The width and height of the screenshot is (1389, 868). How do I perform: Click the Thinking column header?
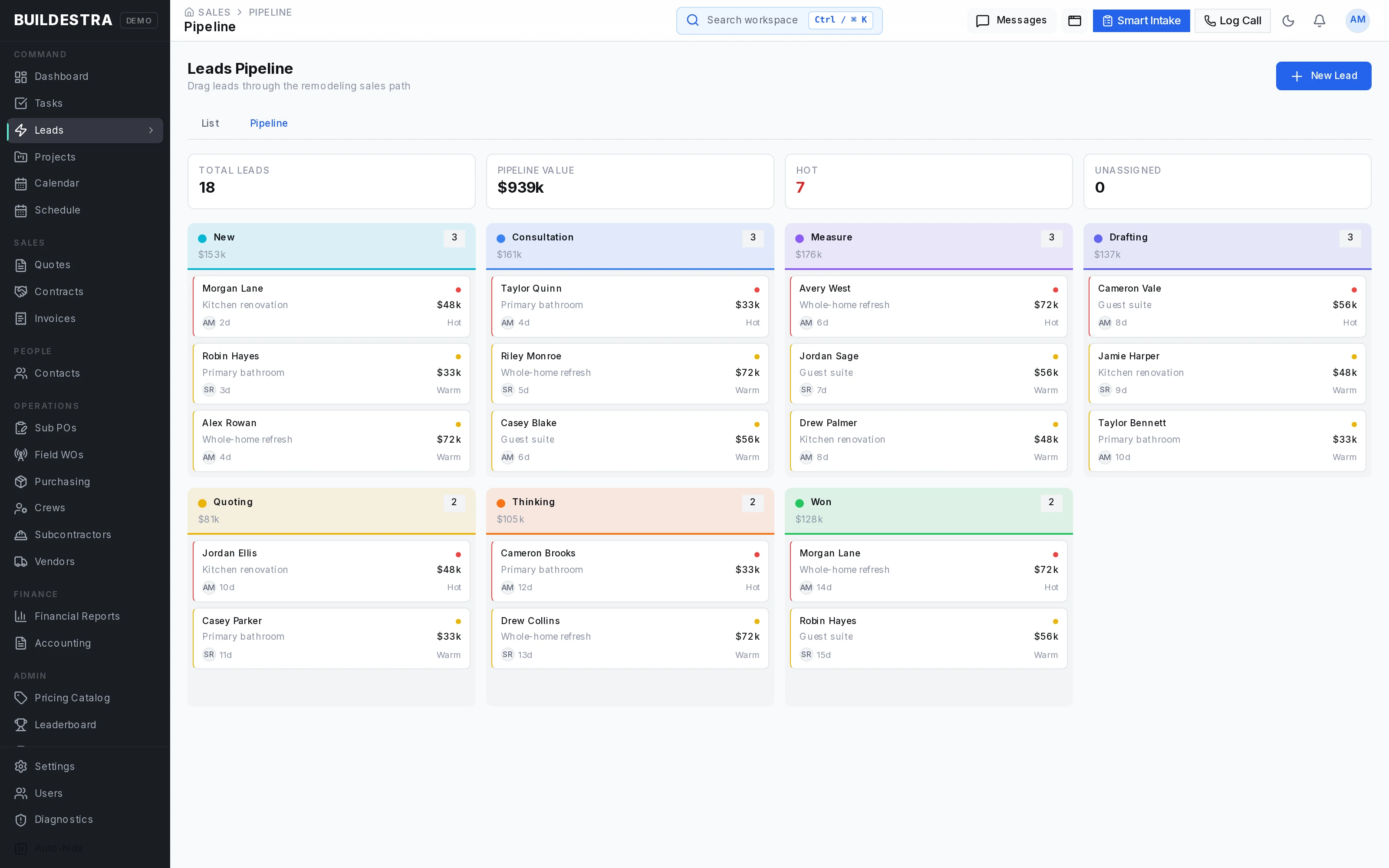coord(630,511)
